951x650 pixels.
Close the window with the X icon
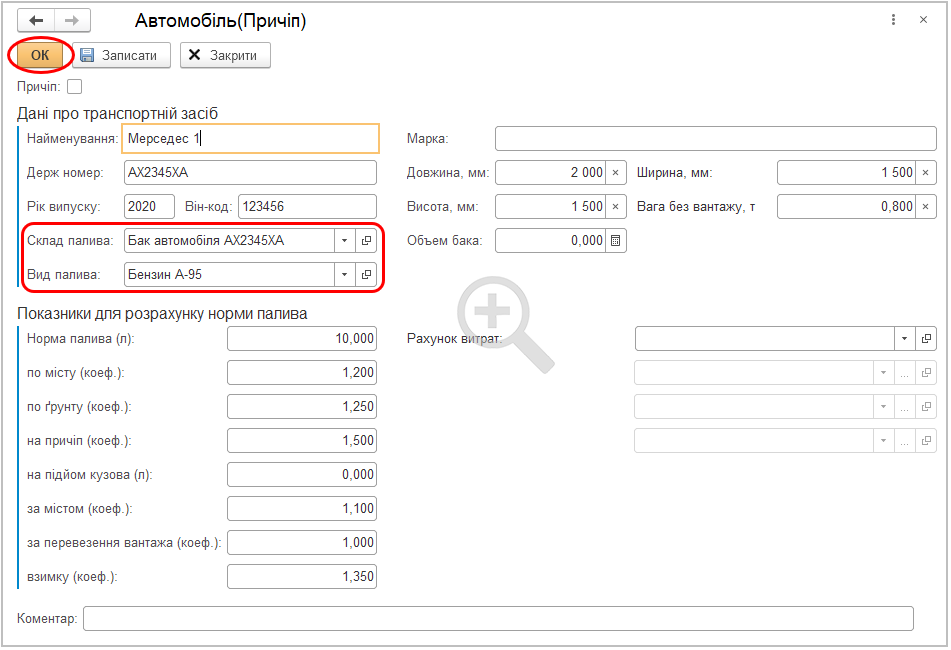click(x=923, y=20)
